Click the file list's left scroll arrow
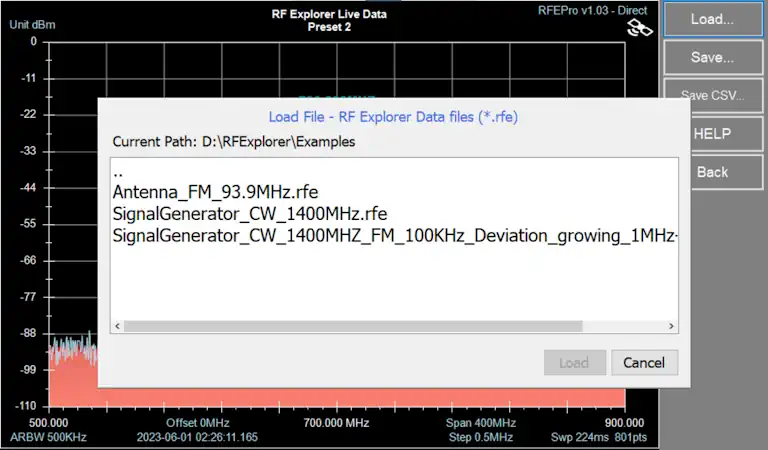The image size is (768, 450). (119, 326)
